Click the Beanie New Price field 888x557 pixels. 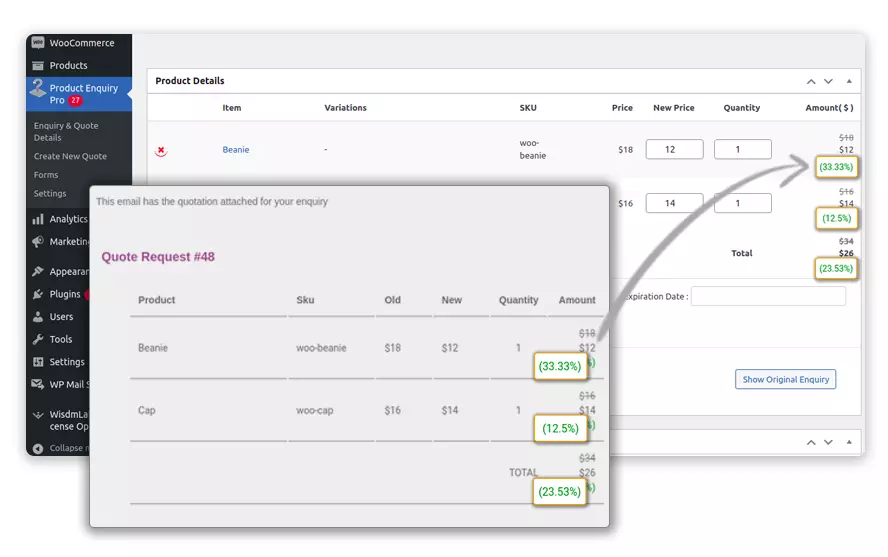(674, 149)
